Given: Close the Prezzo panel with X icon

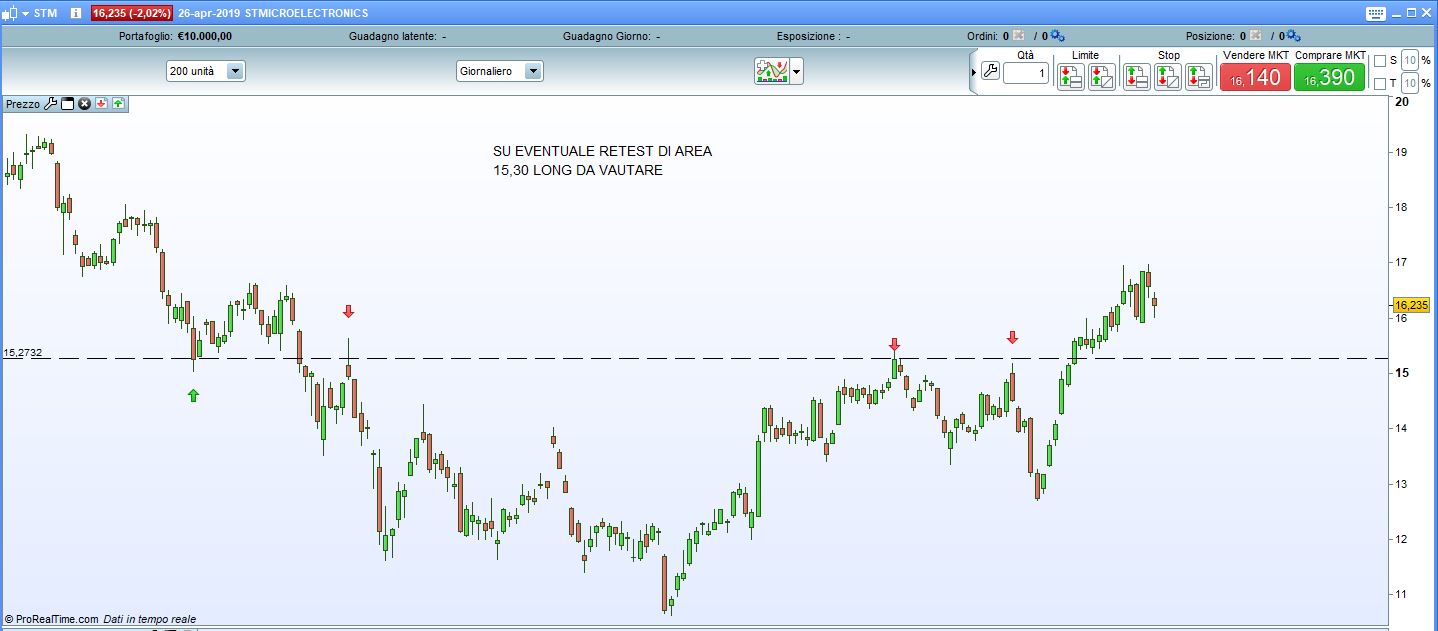Looking at the screenshot, I should [x=85, y=103].
